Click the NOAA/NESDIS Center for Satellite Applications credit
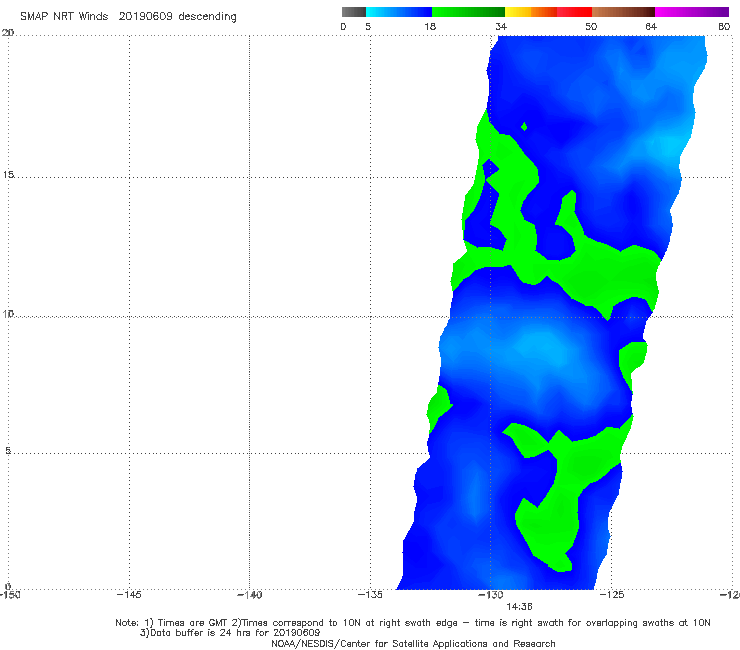Screen dimensions: 740x650 coord(413,644)
